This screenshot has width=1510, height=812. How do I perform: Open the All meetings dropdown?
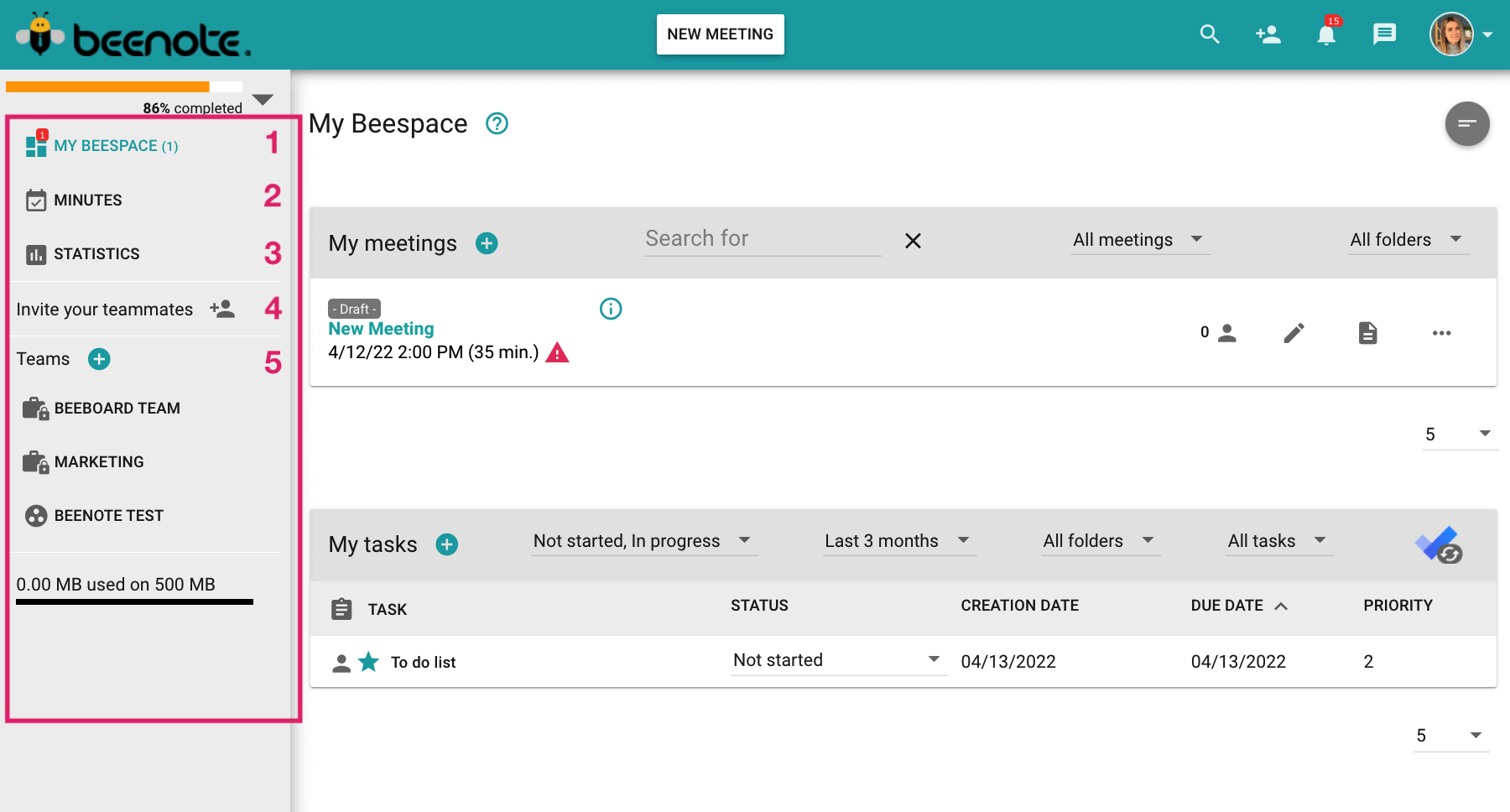coord(1140,240)
